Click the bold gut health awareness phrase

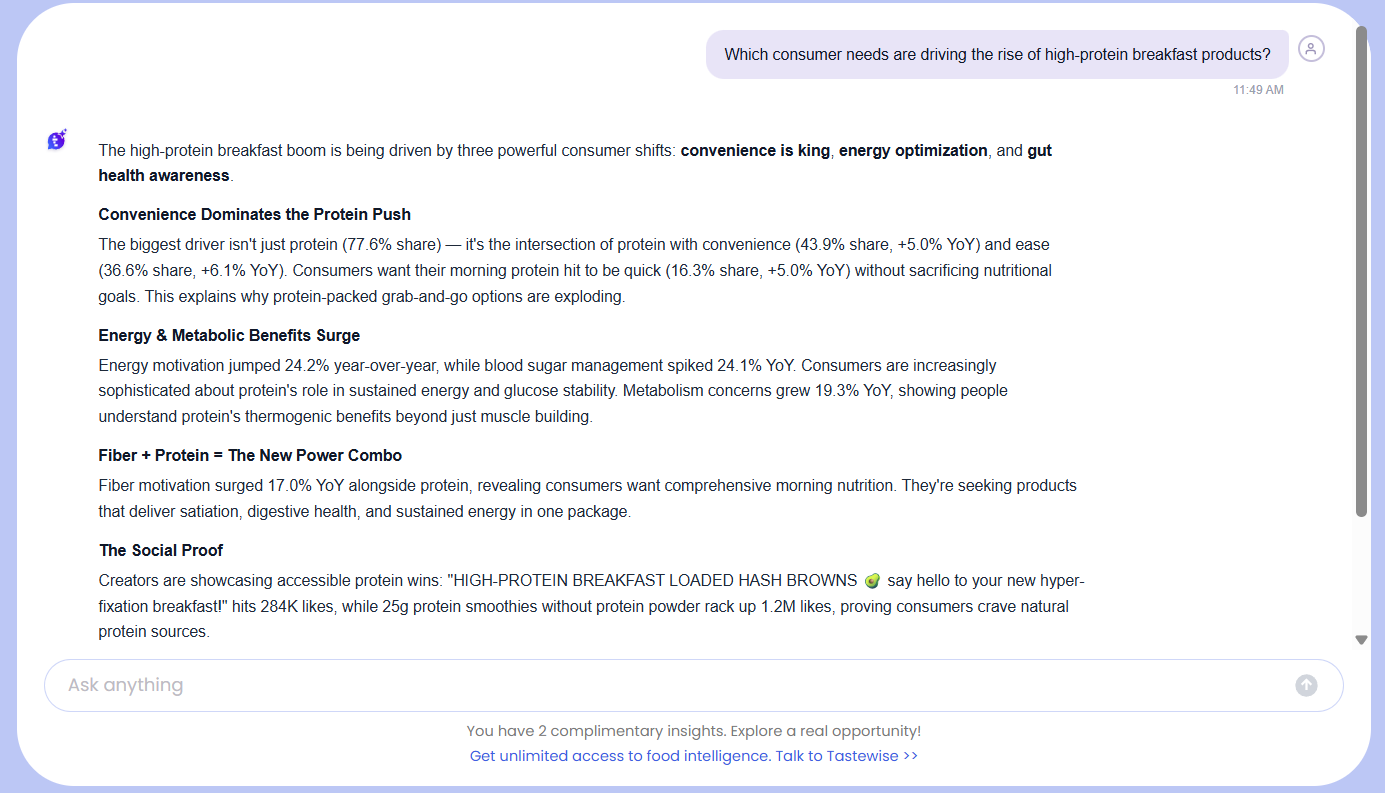tap(164, 176)
